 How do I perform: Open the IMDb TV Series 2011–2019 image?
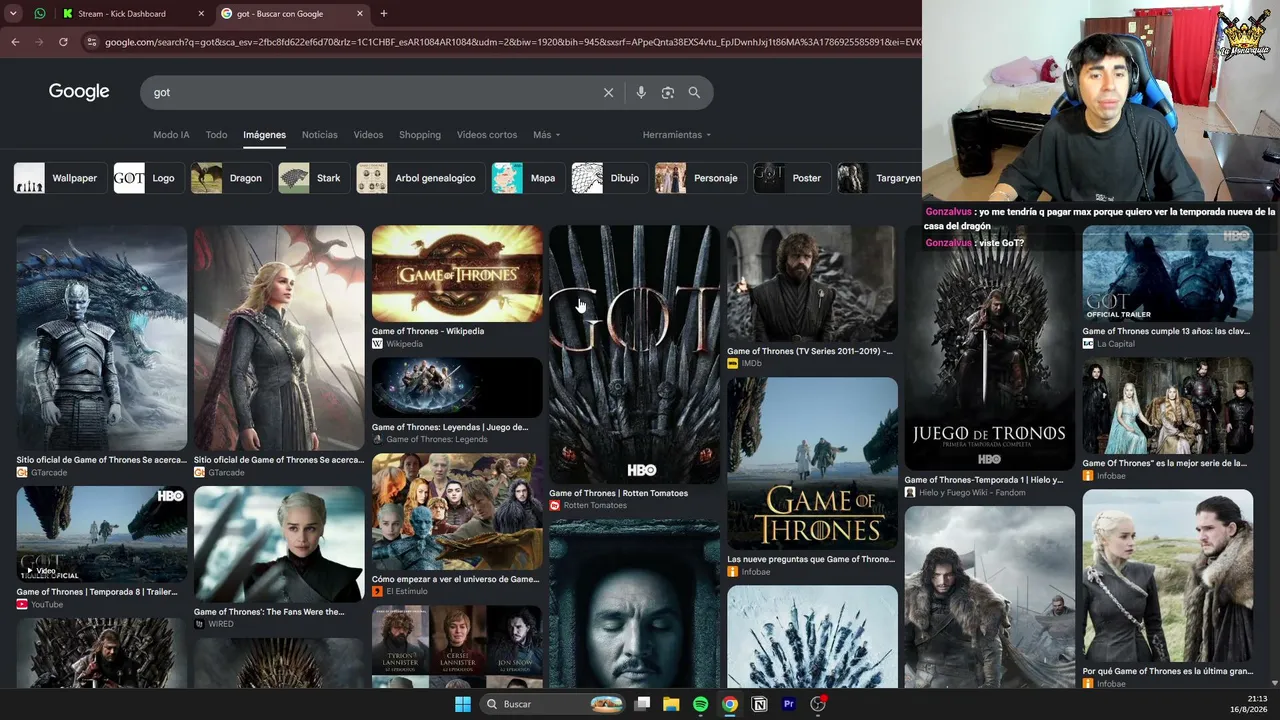click(812, 283)
